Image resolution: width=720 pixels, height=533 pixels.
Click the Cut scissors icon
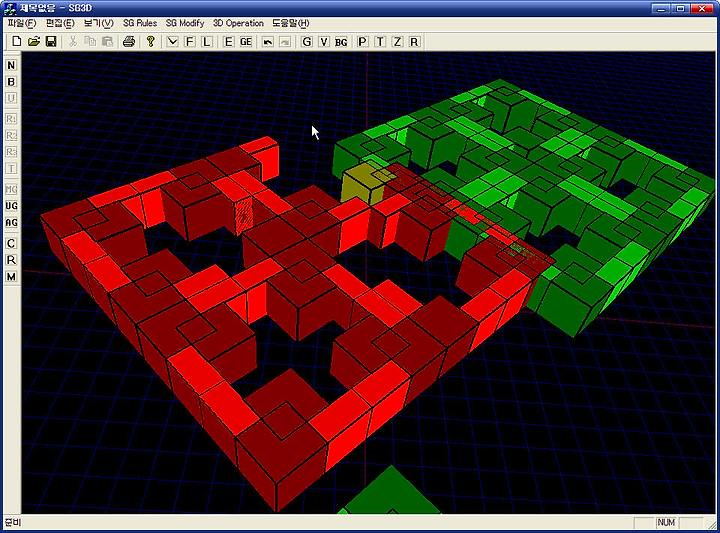[73, 41]
